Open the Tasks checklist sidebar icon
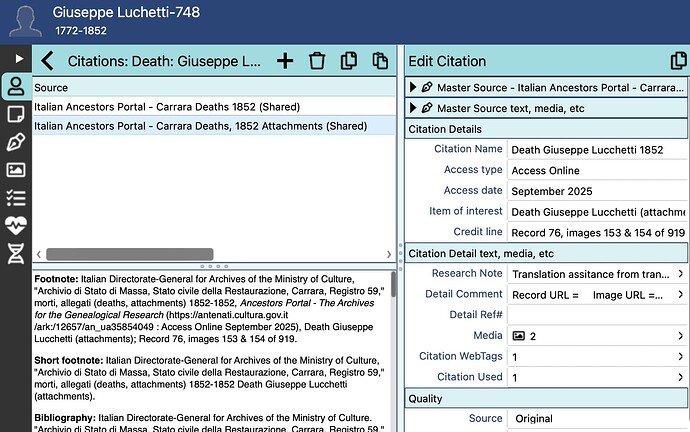 [x=16, y=198]
